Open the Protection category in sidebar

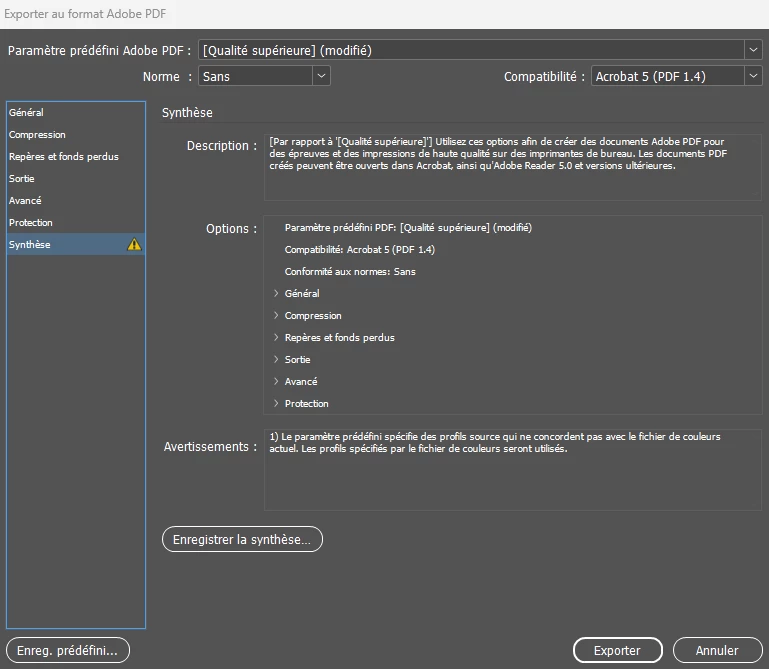pyautogui.click(x=76, y=223)
